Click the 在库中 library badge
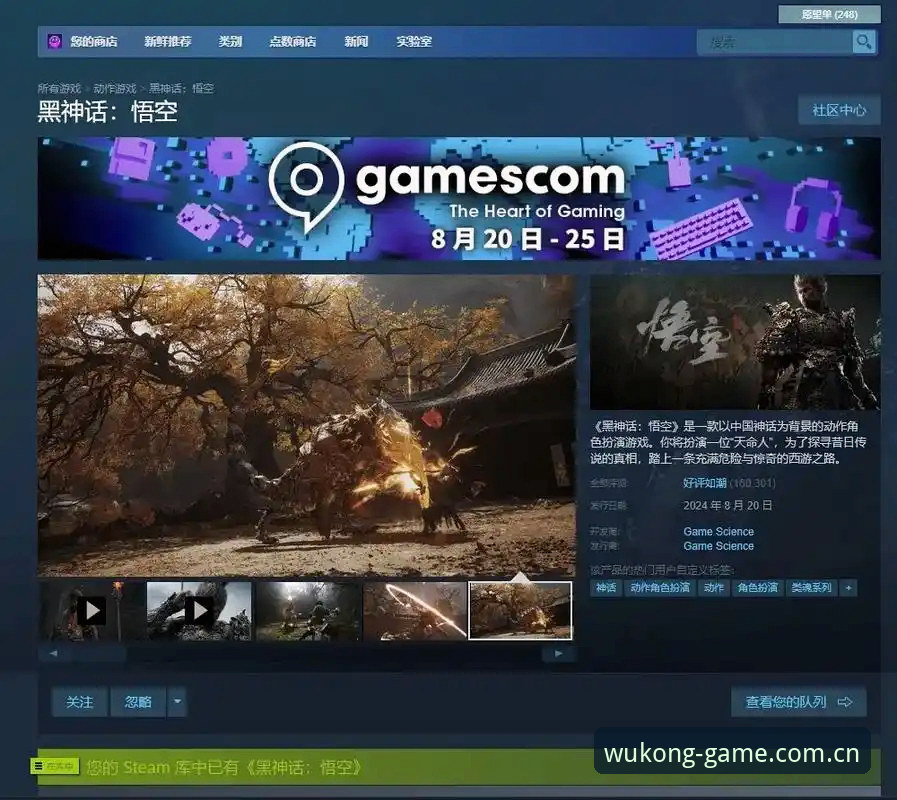 coord(54,766)
